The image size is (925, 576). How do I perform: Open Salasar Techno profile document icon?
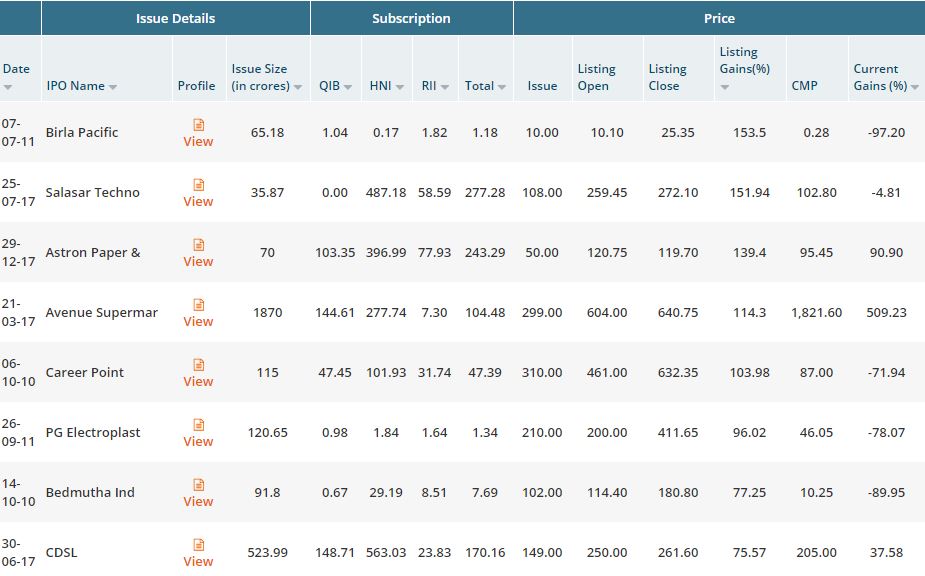tap(198, 185)
